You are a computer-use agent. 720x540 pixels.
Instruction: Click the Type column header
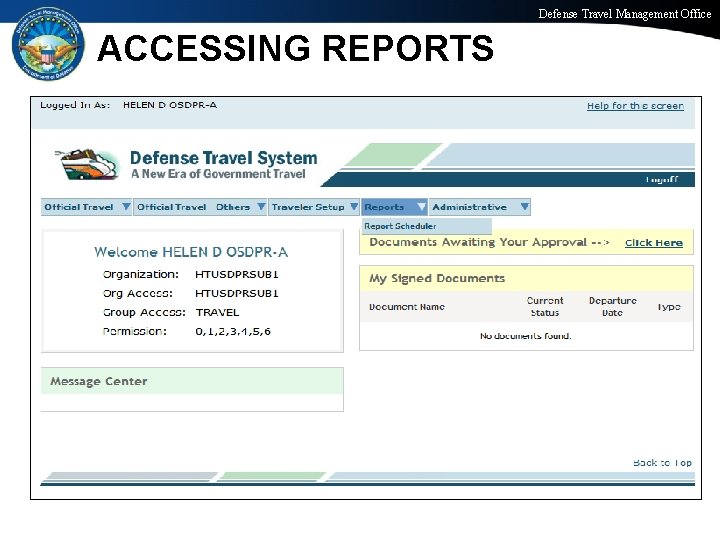tap(669, 307)
